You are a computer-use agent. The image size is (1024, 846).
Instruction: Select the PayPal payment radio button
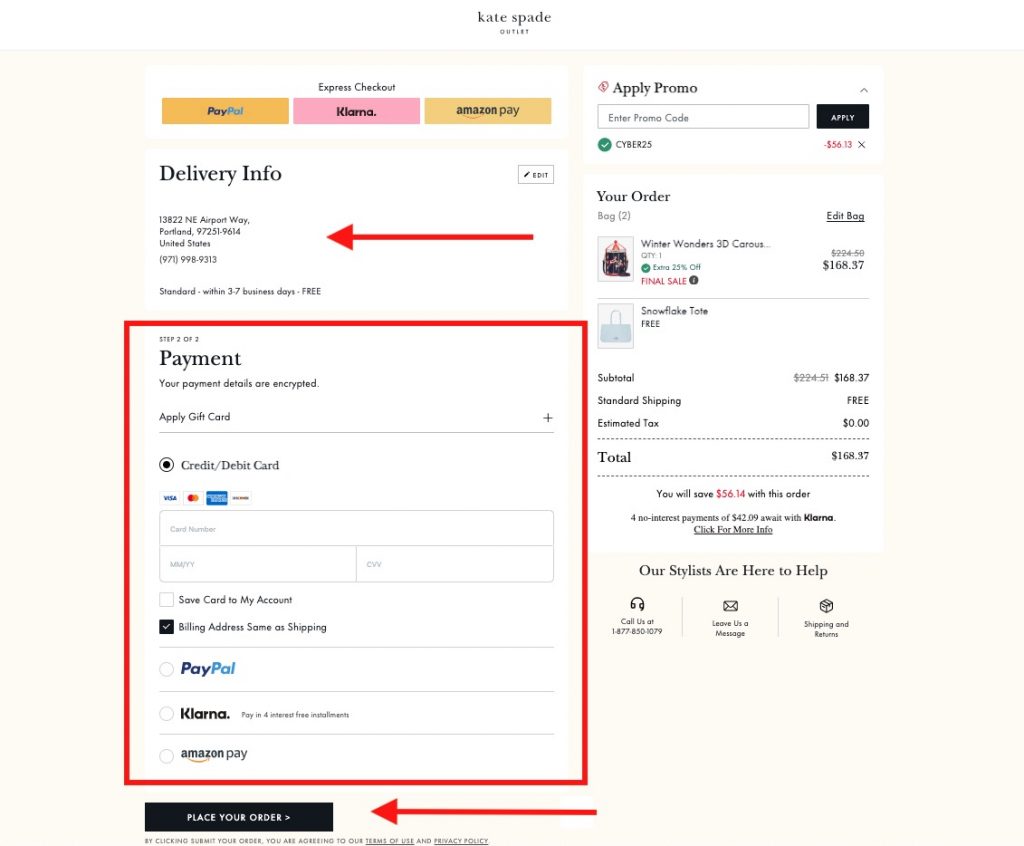point(167,669)
